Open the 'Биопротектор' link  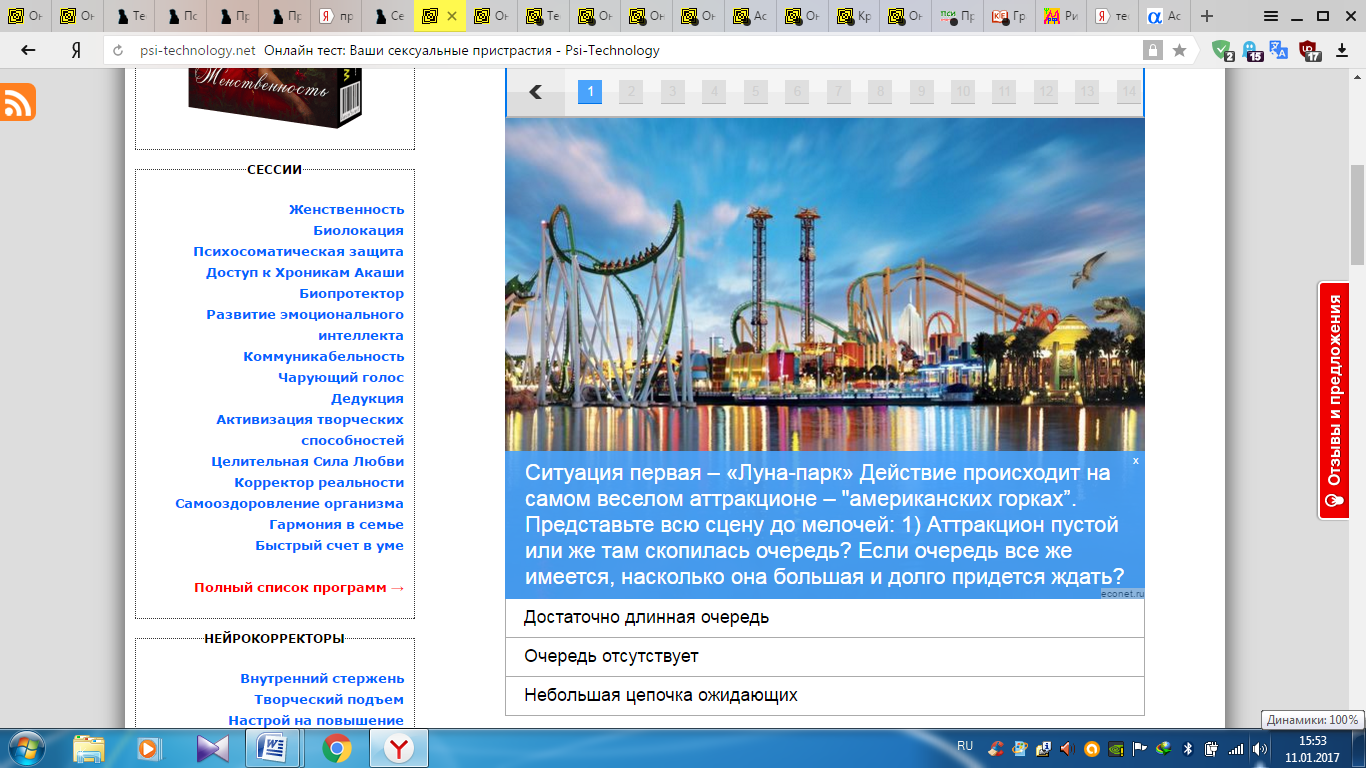352,293
